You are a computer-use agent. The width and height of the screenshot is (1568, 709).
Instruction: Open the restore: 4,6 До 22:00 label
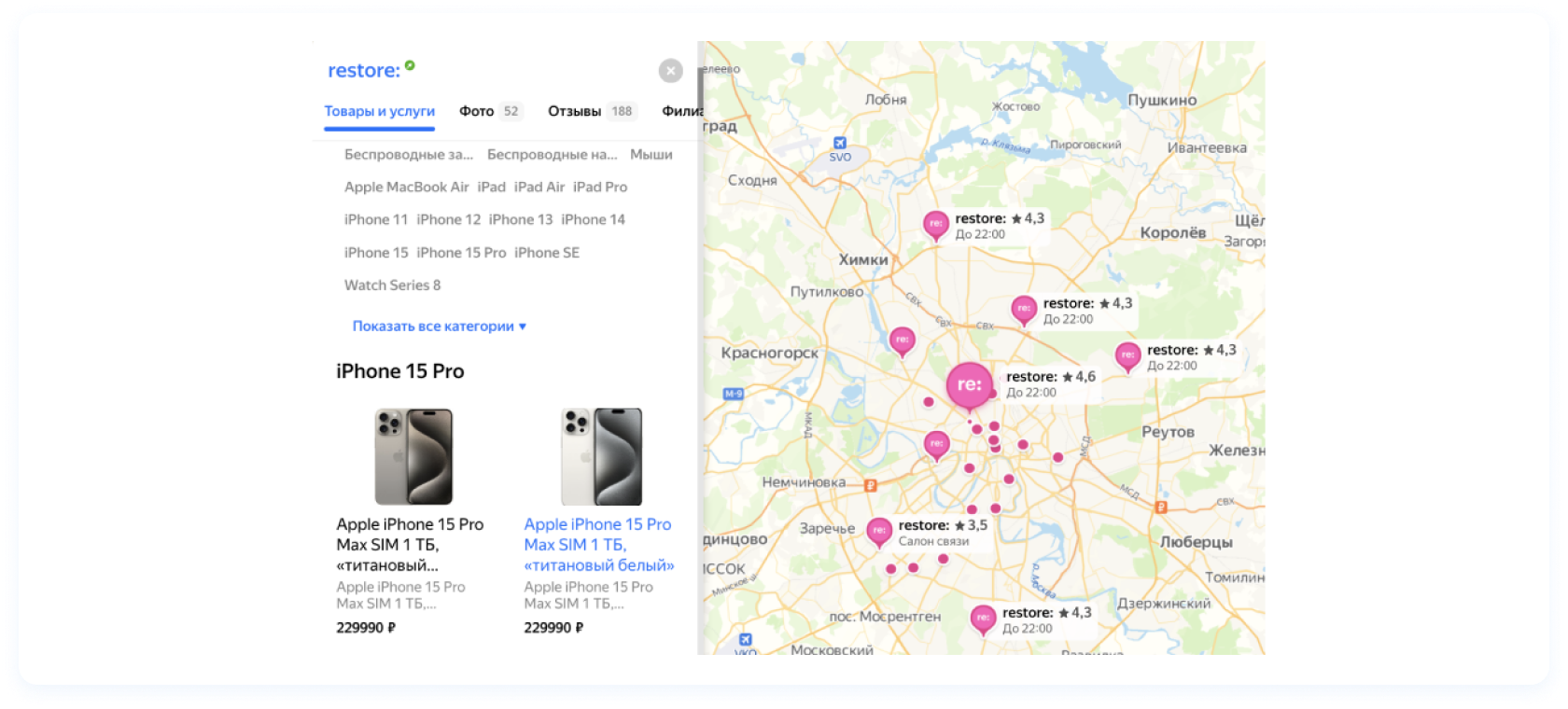coord(1050,384)
